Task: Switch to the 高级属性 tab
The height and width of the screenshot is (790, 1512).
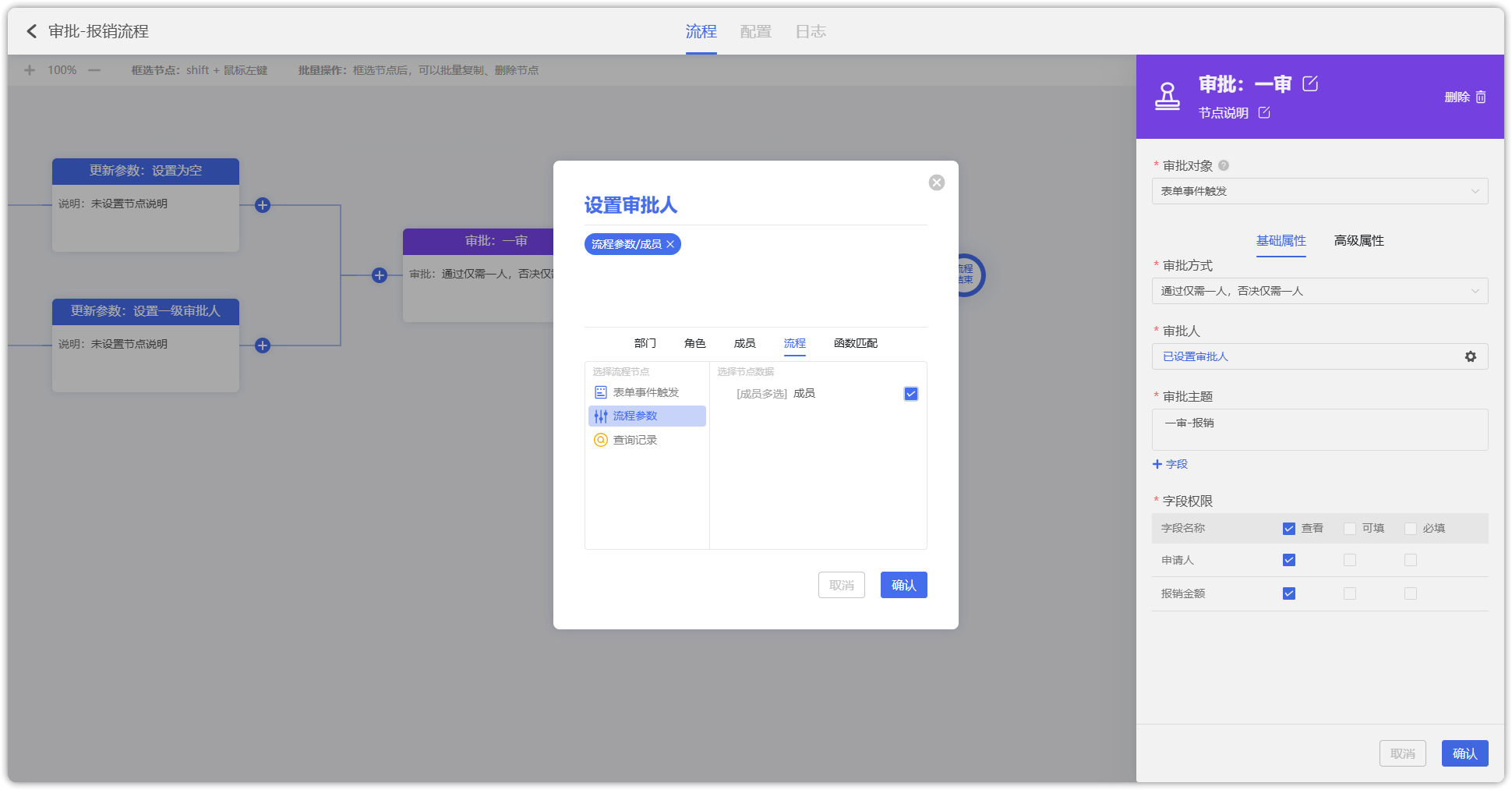Action: (1358, 240)
